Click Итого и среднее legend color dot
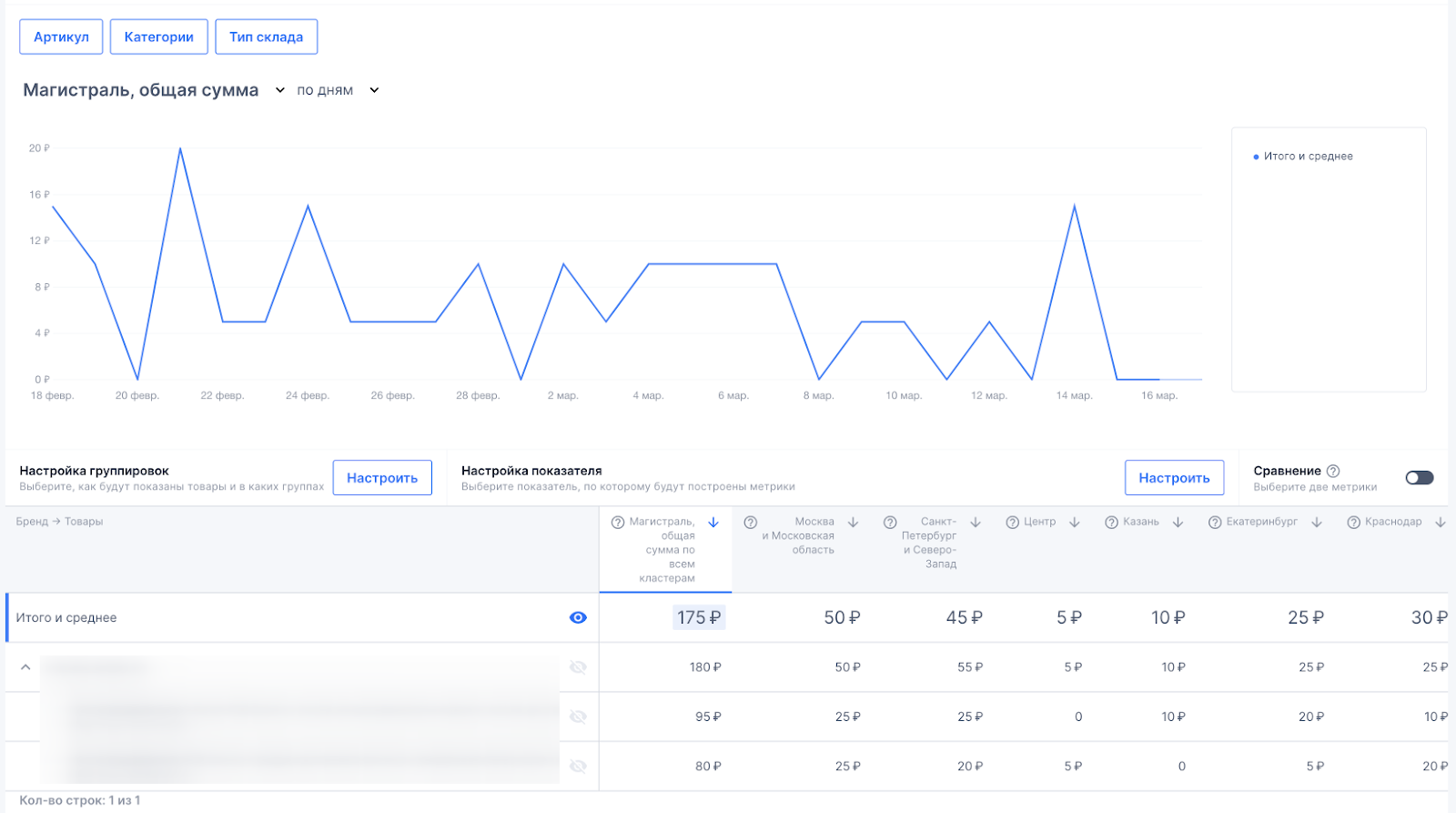This screenshot has width=1456, height=813. click(1256, 157)
